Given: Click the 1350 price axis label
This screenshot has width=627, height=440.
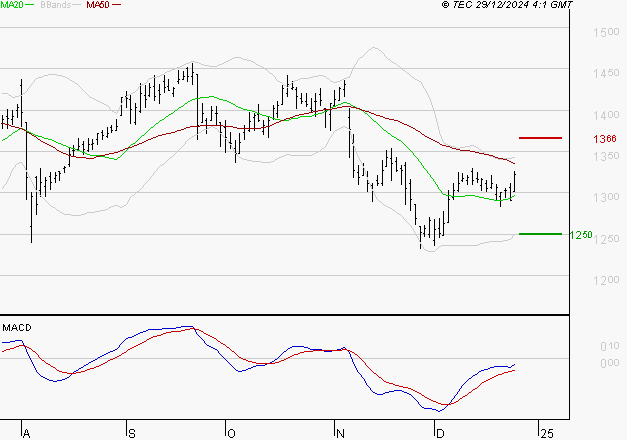Looking at the screenshot, I should point(606,156).
